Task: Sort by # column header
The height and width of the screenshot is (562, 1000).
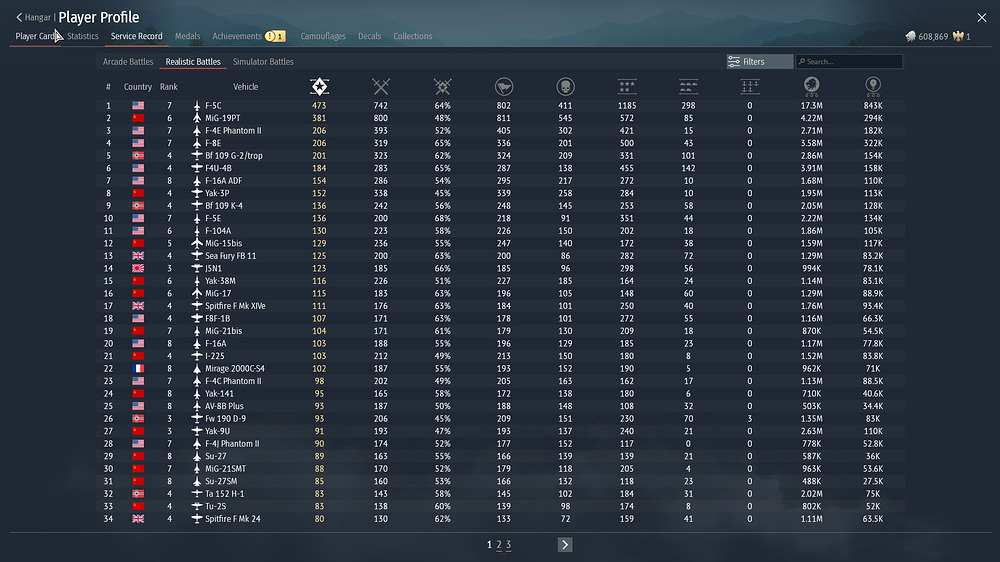Action: point(108,87)
